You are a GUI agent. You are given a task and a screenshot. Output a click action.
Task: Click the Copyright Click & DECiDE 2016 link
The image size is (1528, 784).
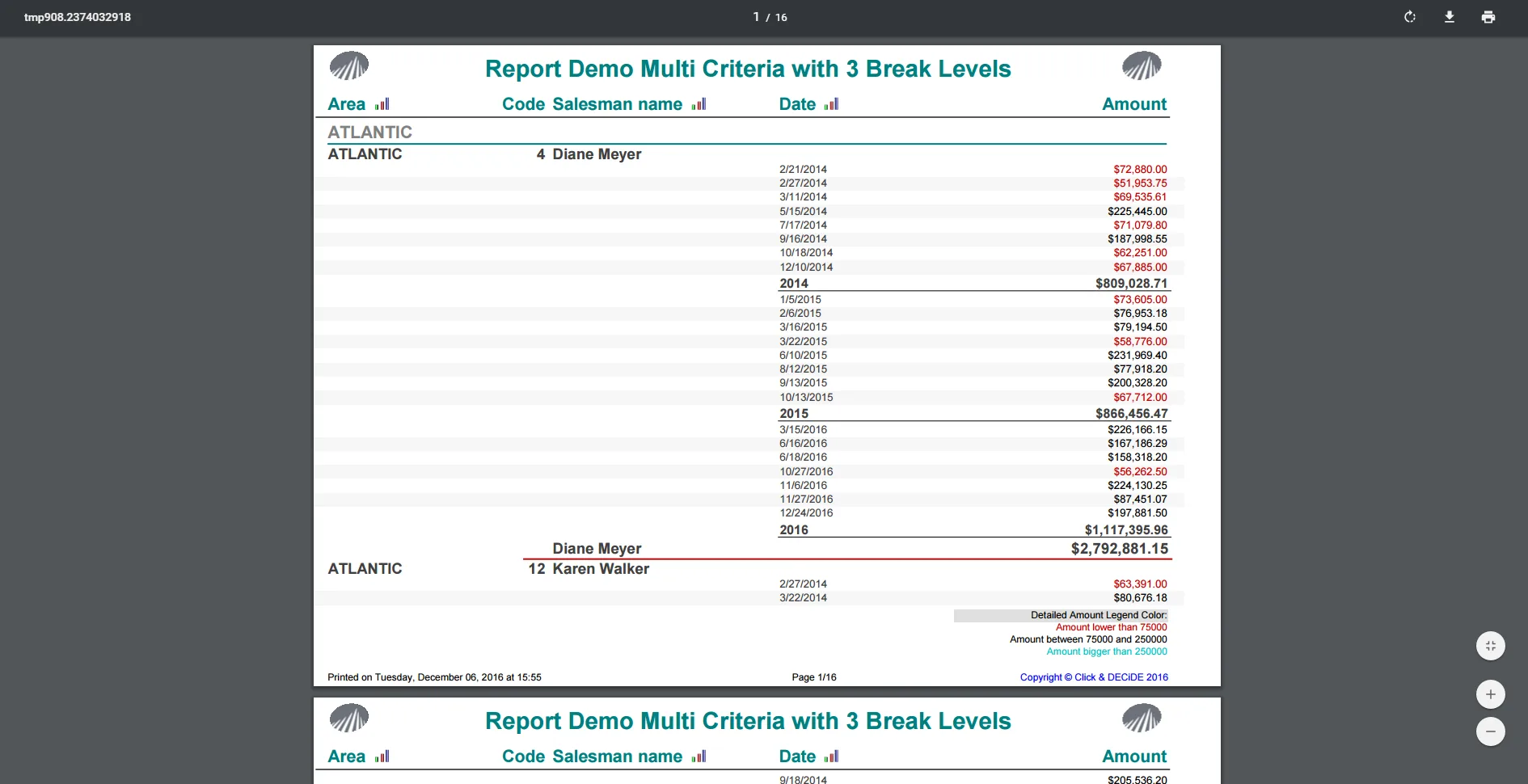(1094, 677)
